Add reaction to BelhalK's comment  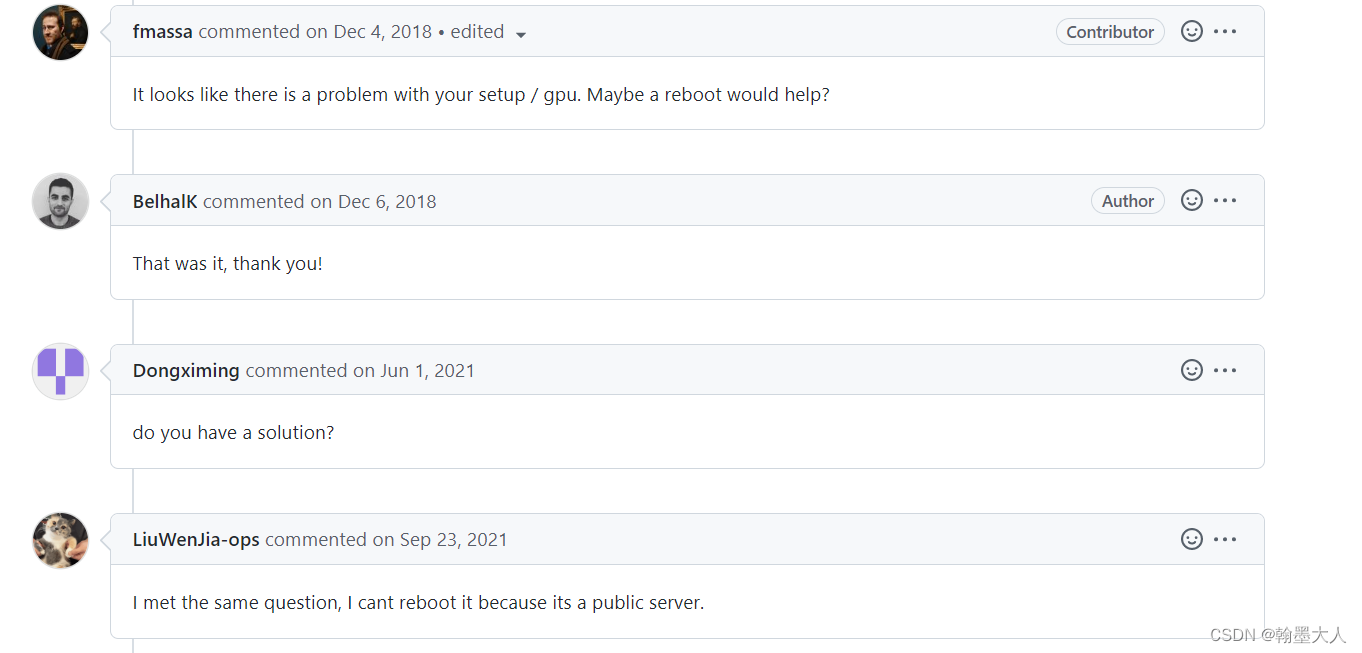tap(1191, 200)
